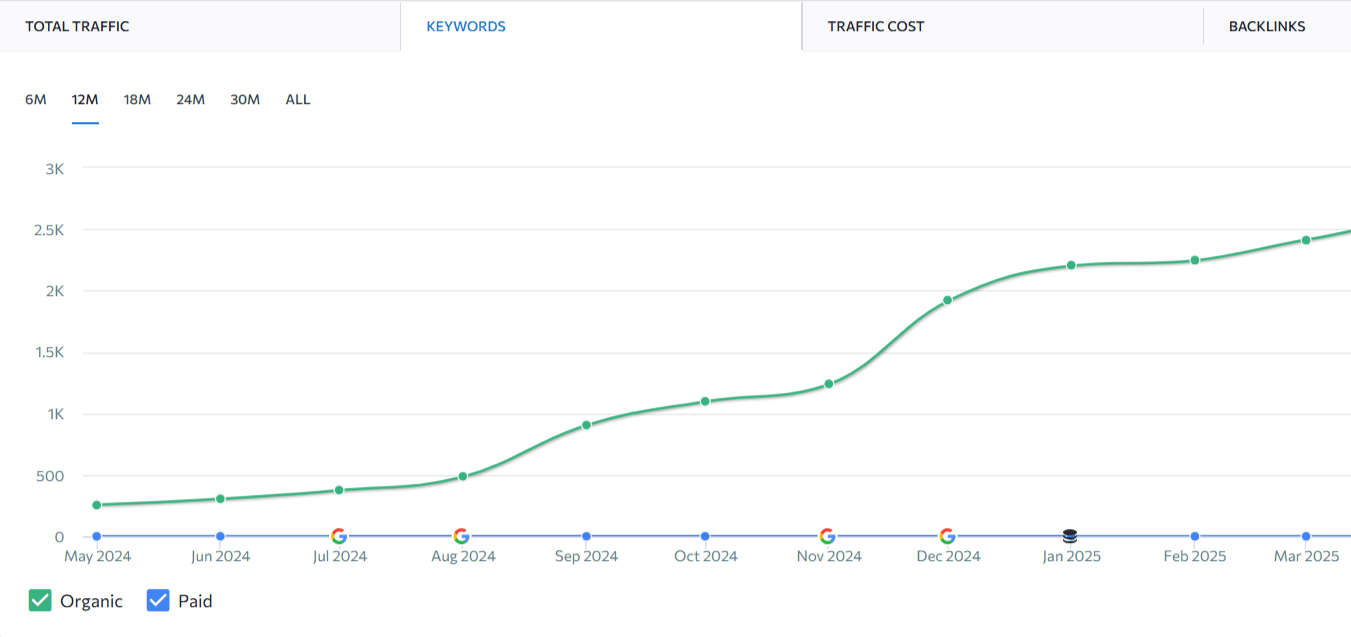Uncheck the Paid checkbox
Viewport: 1351px width, 637px height.
click(x=158, y=601)
